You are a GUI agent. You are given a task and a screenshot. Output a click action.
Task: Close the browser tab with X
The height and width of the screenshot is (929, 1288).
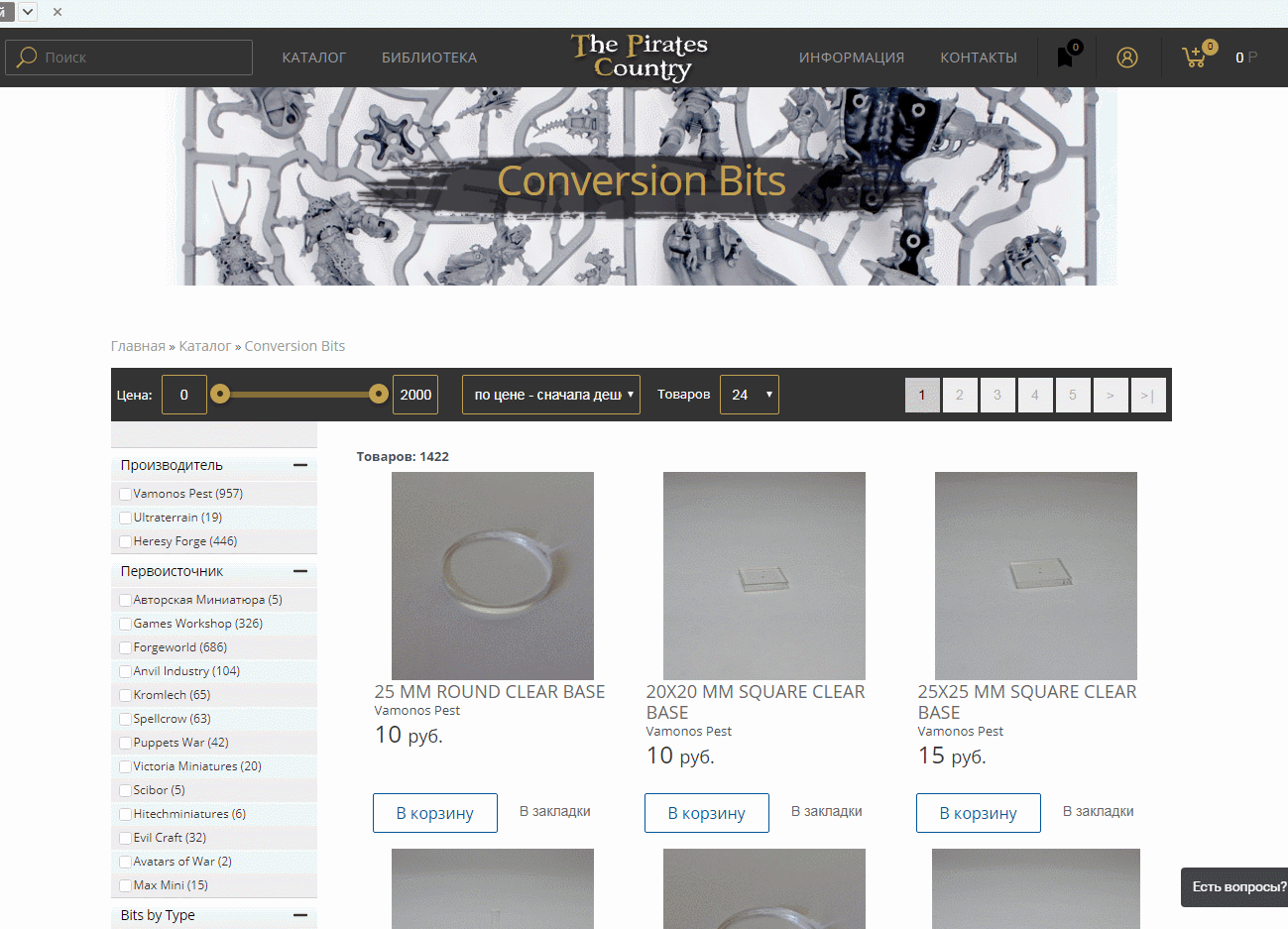click(x=58, y=12)
